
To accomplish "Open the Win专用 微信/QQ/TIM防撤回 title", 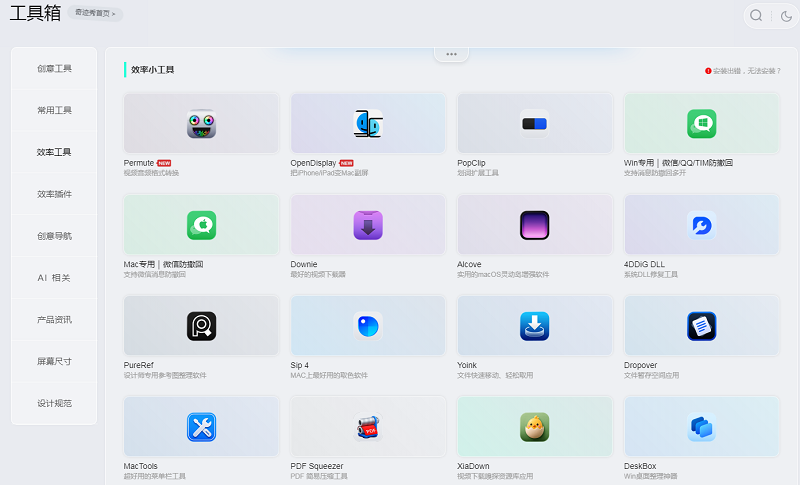I will coord(678,163).
